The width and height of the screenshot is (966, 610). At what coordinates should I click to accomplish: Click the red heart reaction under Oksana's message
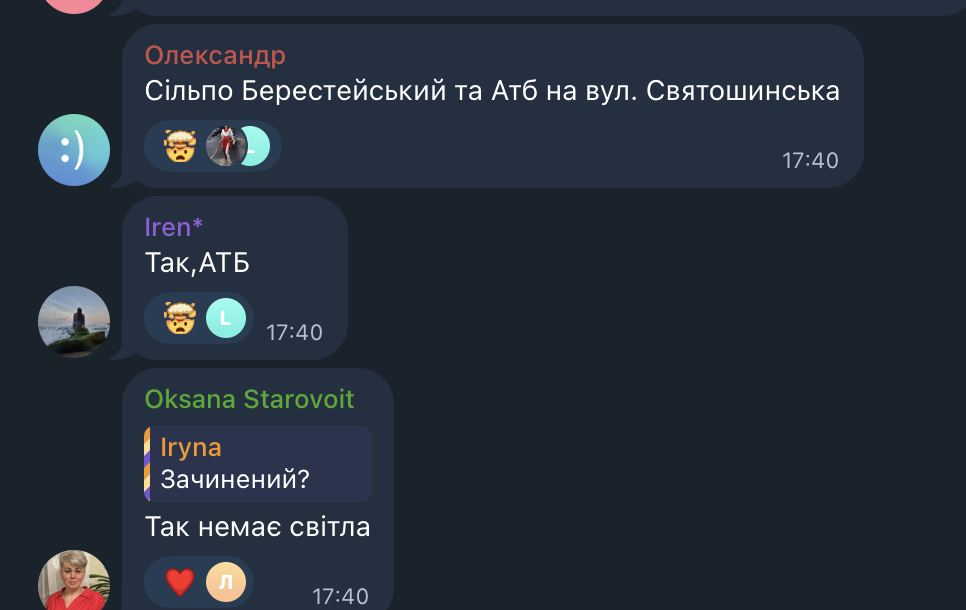tap(180, 582)
